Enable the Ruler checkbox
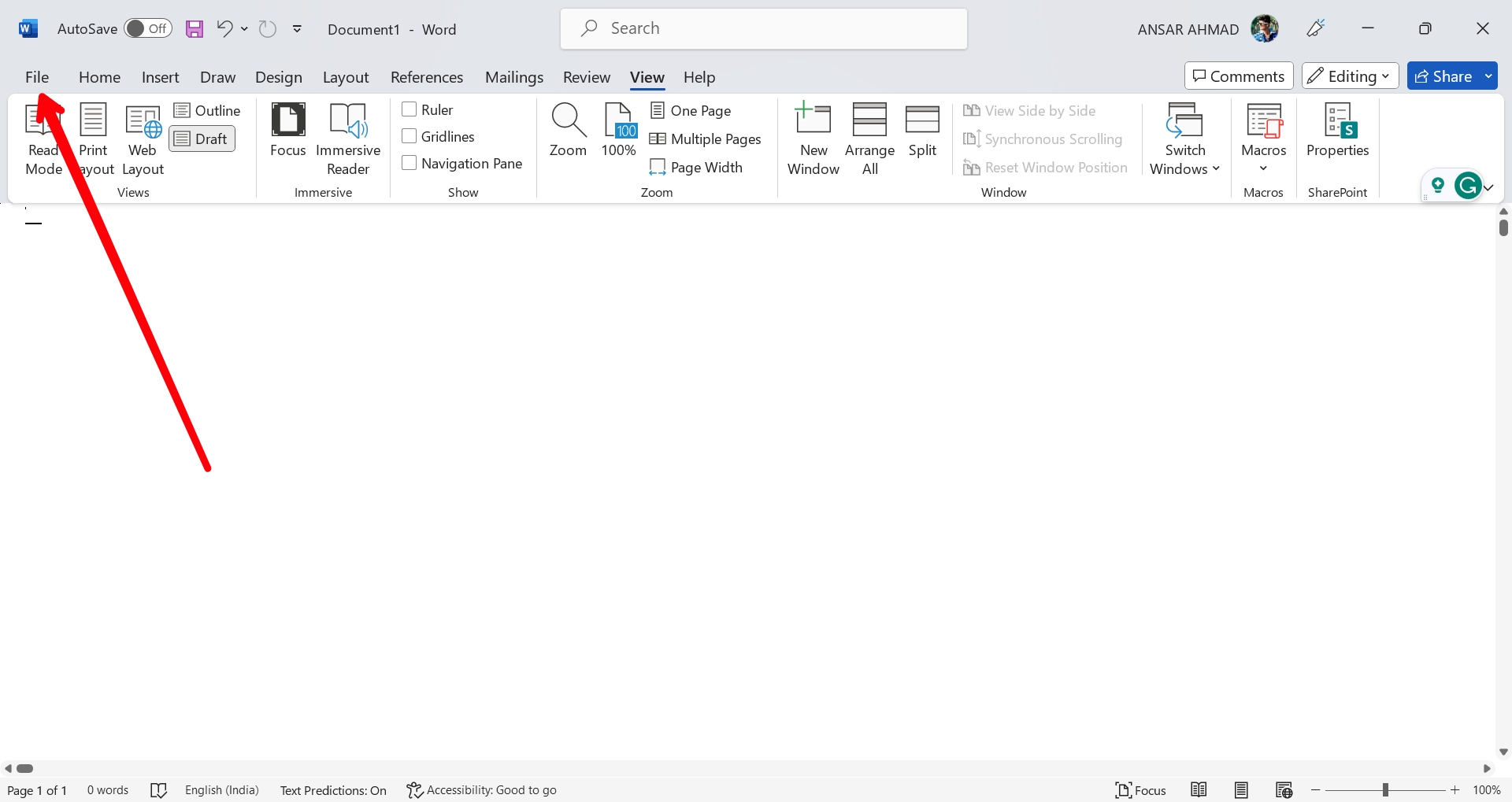 [409, 109]
